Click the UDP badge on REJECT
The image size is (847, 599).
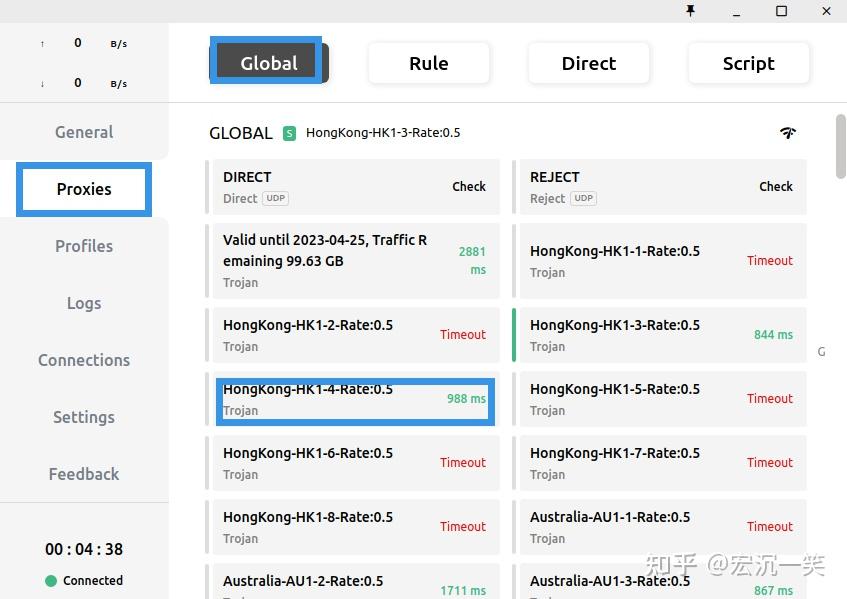(x=583, y=198)
